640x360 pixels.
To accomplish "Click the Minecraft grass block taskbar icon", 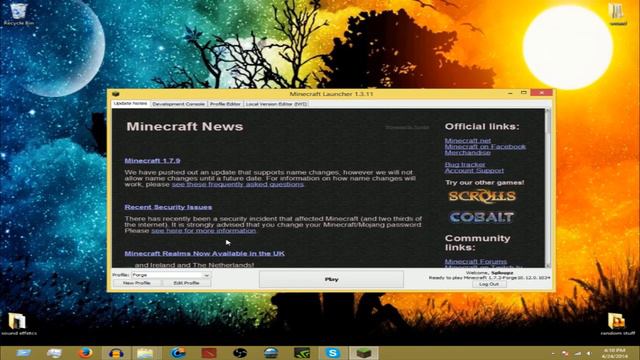I will tap(363, 353).
